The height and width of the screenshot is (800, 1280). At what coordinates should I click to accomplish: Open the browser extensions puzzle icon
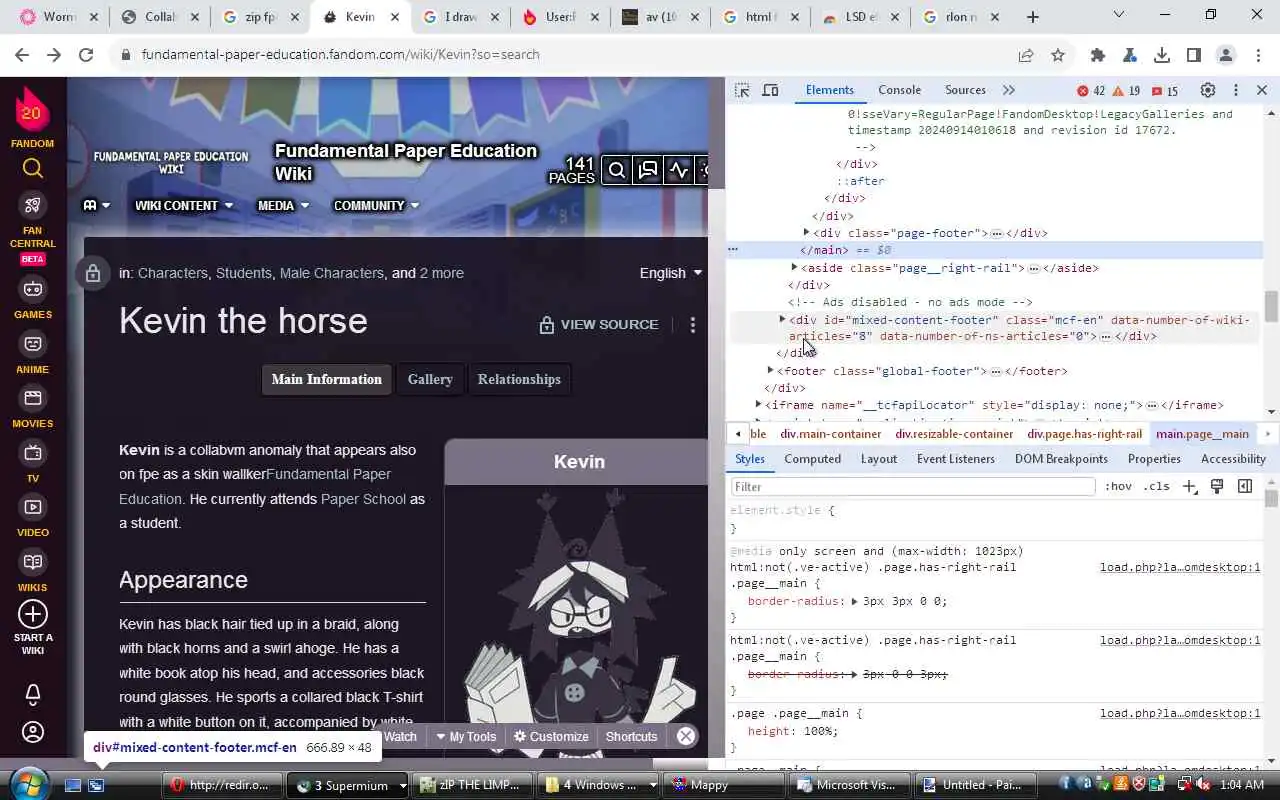(1098, 55)
